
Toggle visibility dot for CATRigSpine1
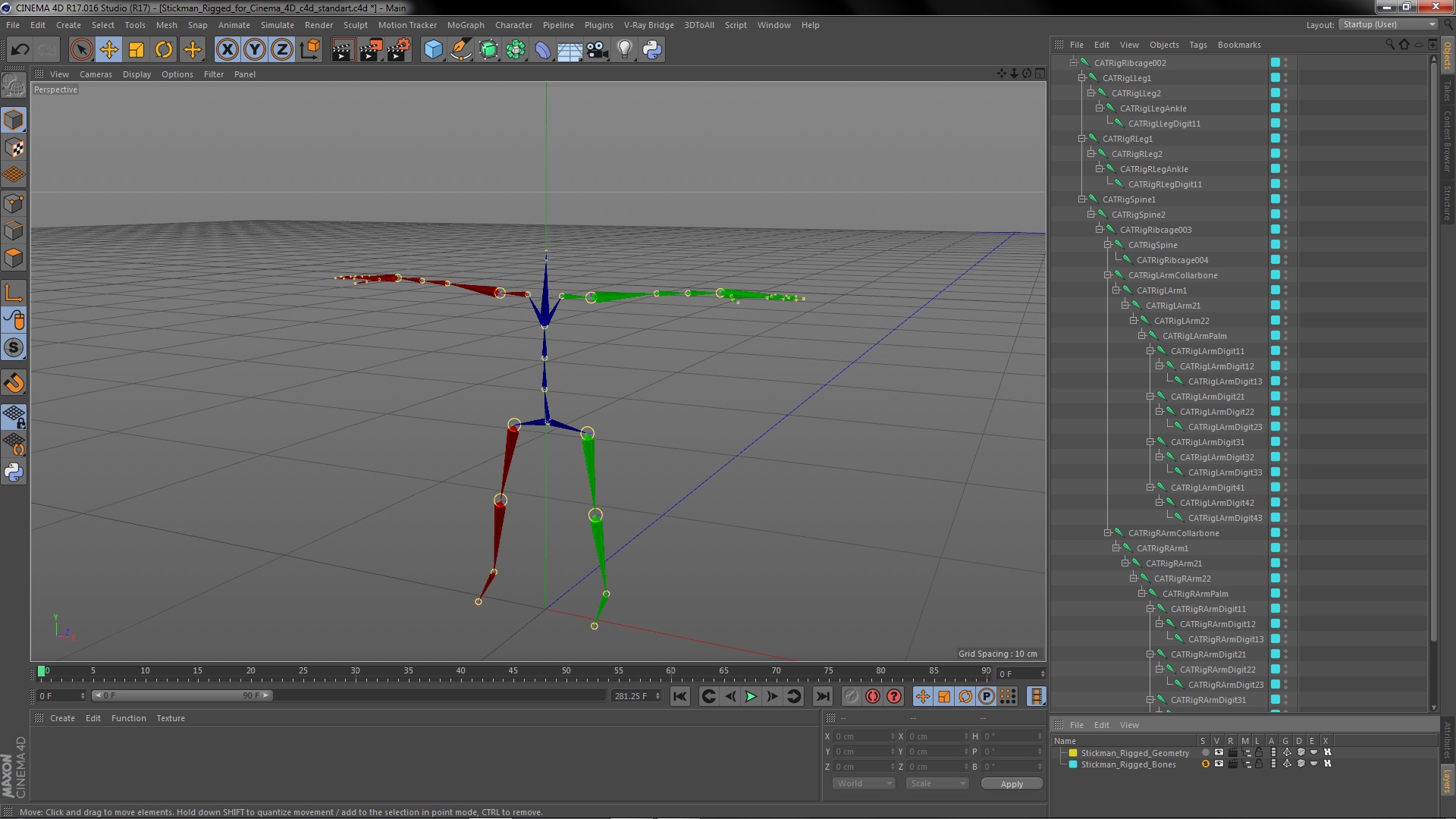pyautogui.click(x=1285, y=198)
